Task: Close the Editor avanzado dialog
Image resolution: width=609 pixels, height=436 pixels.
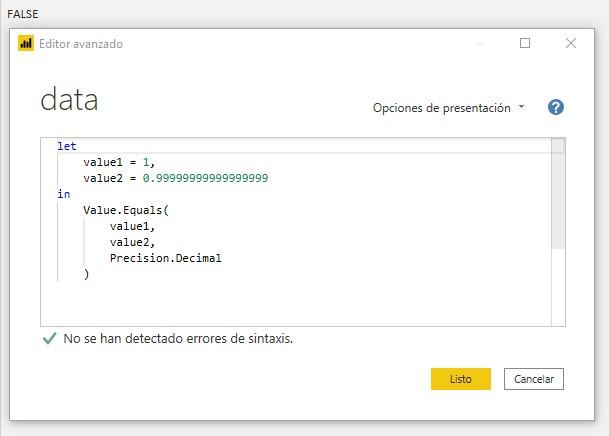Action: pyautogui.click(x=571, y=43)
